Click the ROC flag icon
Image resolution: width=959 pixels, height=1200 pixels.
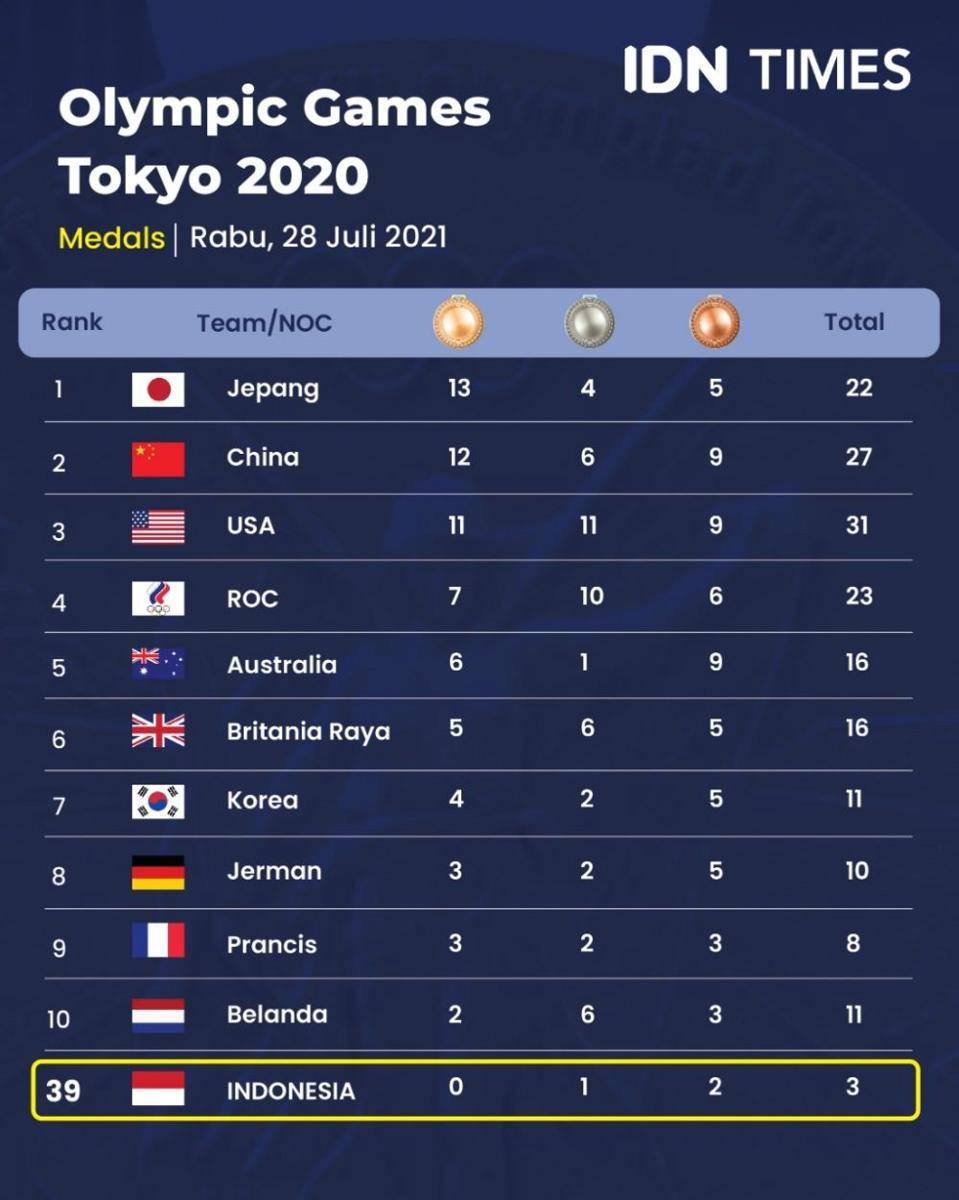(x=158, y=598)
